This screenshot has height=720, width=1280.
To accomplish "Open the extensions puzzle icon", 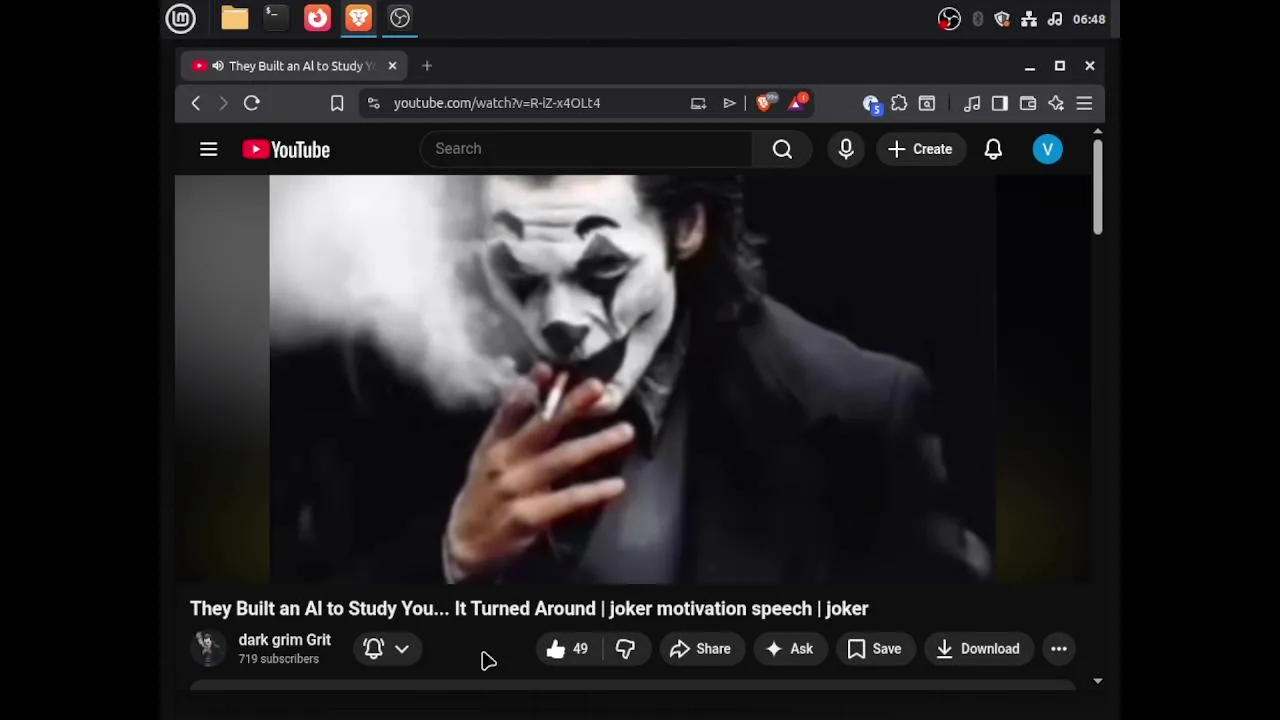I will (x=899, y=103).
